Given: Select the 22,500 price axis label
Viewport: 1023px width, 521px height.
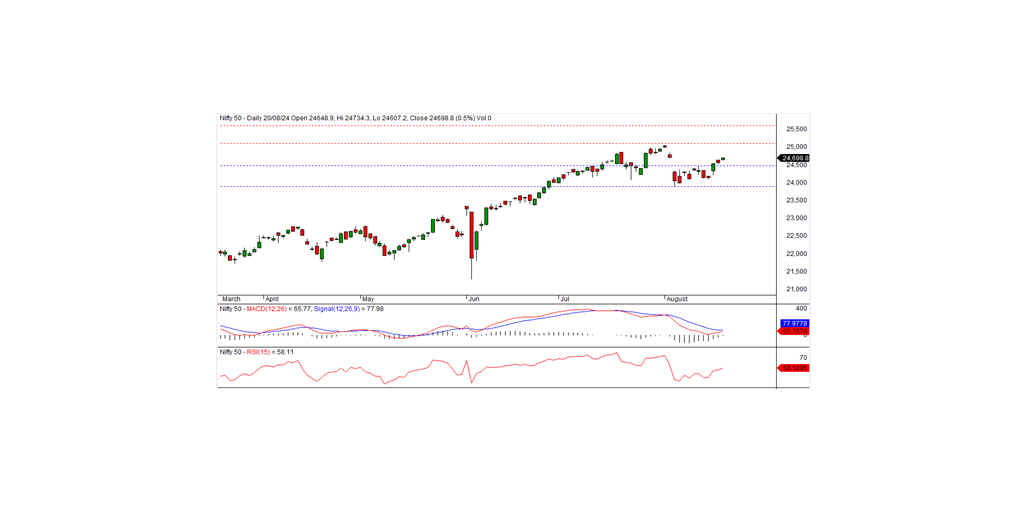Looking at the screenshot, I should [x=797, y=236].
